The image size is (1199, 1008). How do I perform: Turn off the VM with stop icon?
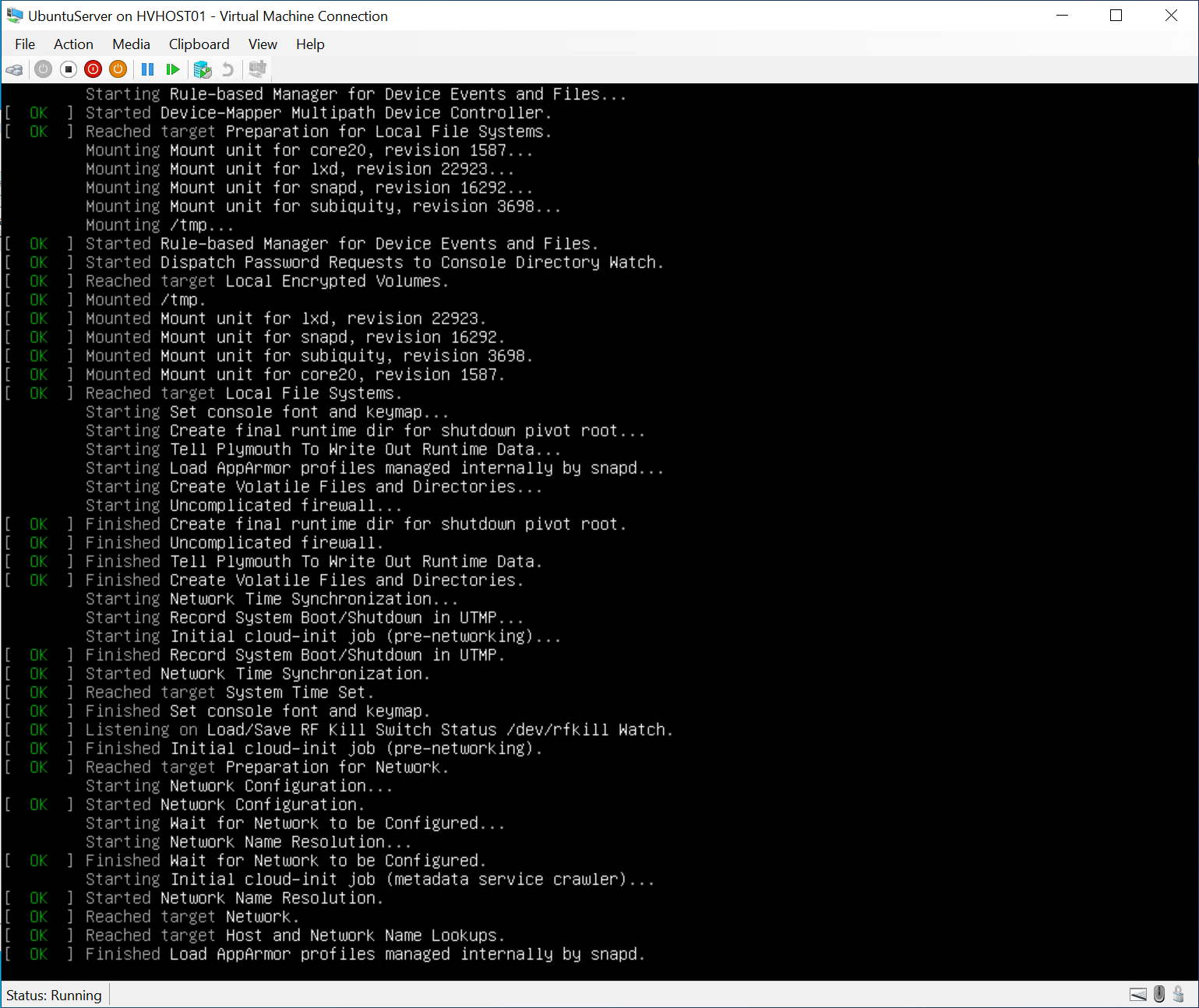[x=69, y=69]
